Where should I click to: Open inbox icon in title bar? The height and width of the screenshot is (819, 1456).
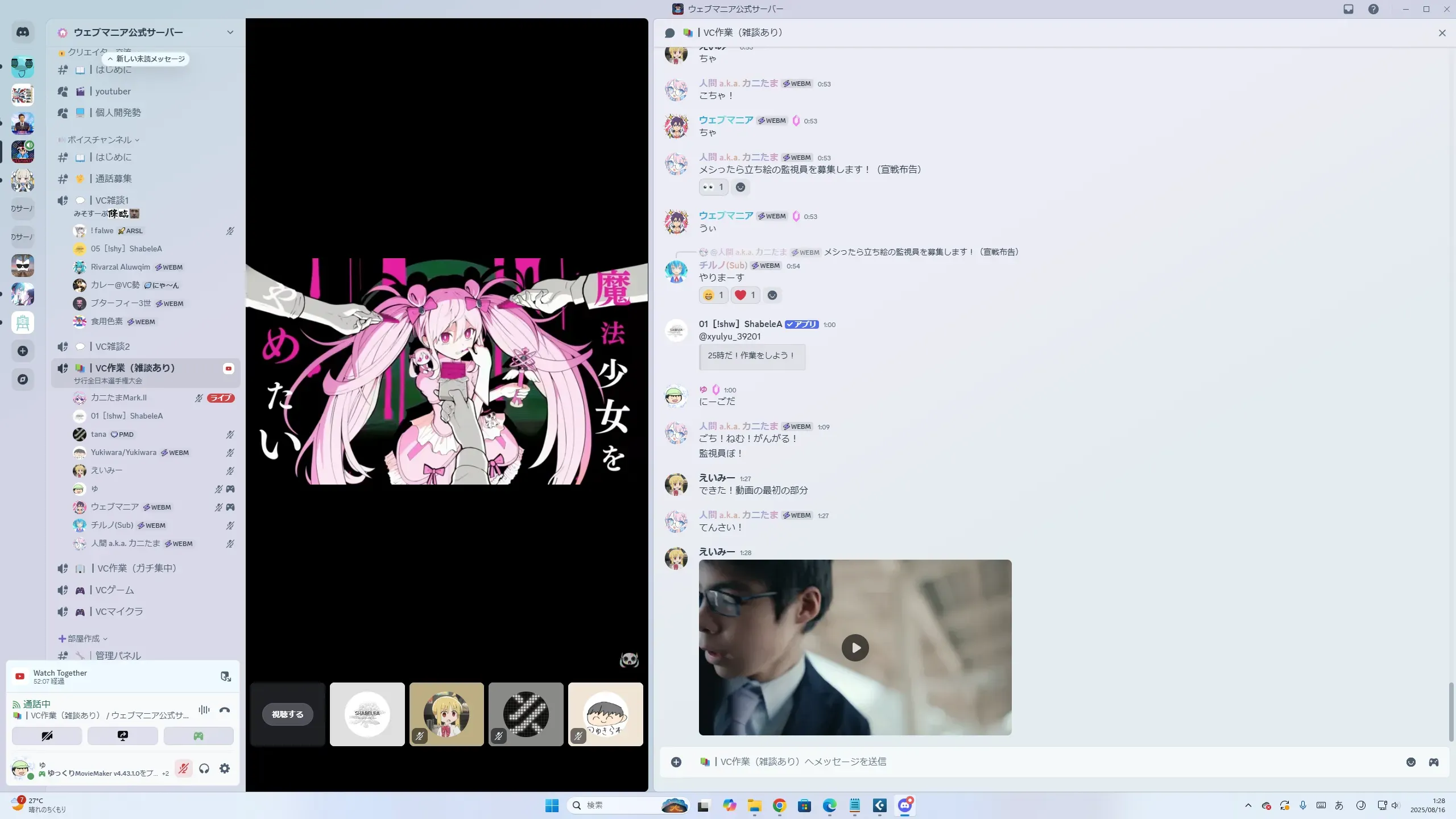1348,9
